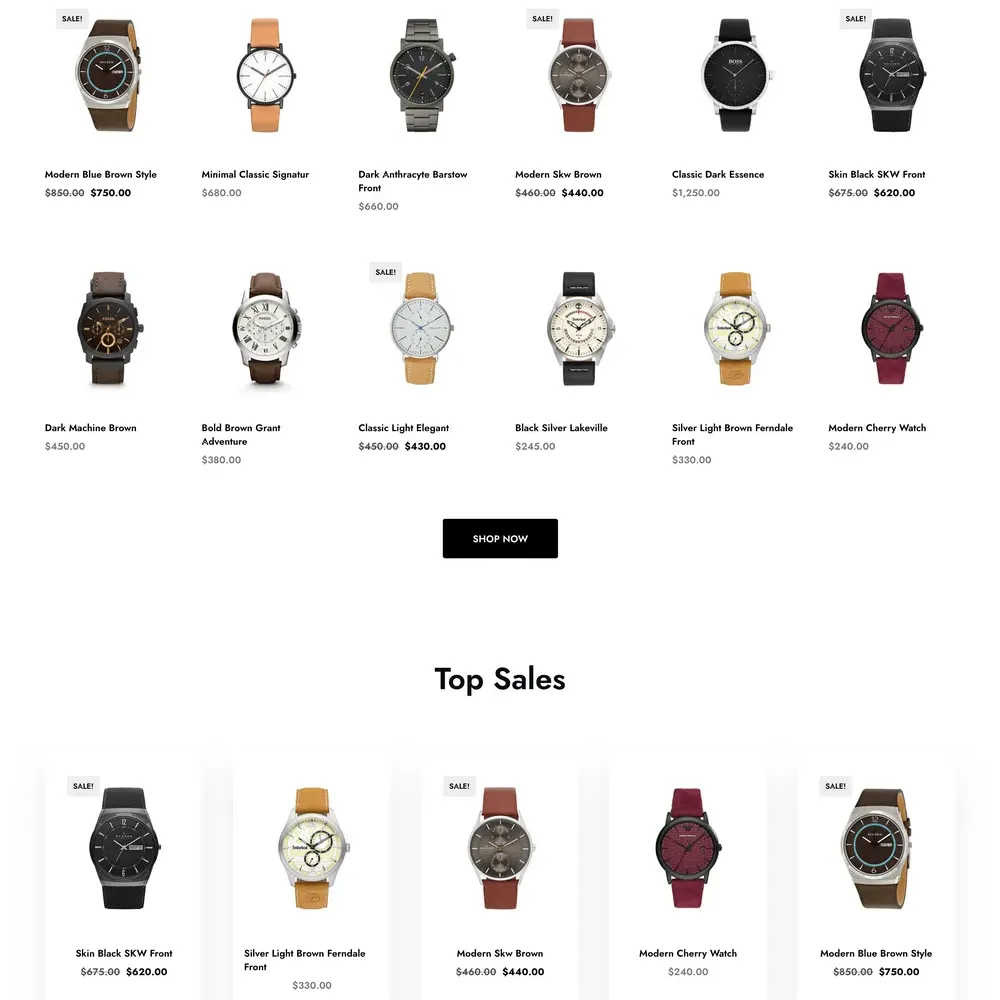The width and height of the screenshot is (1000, 1000).
Task: Click the Bold Brown Grant Adventure title
Action: click(x=241, y=434)
